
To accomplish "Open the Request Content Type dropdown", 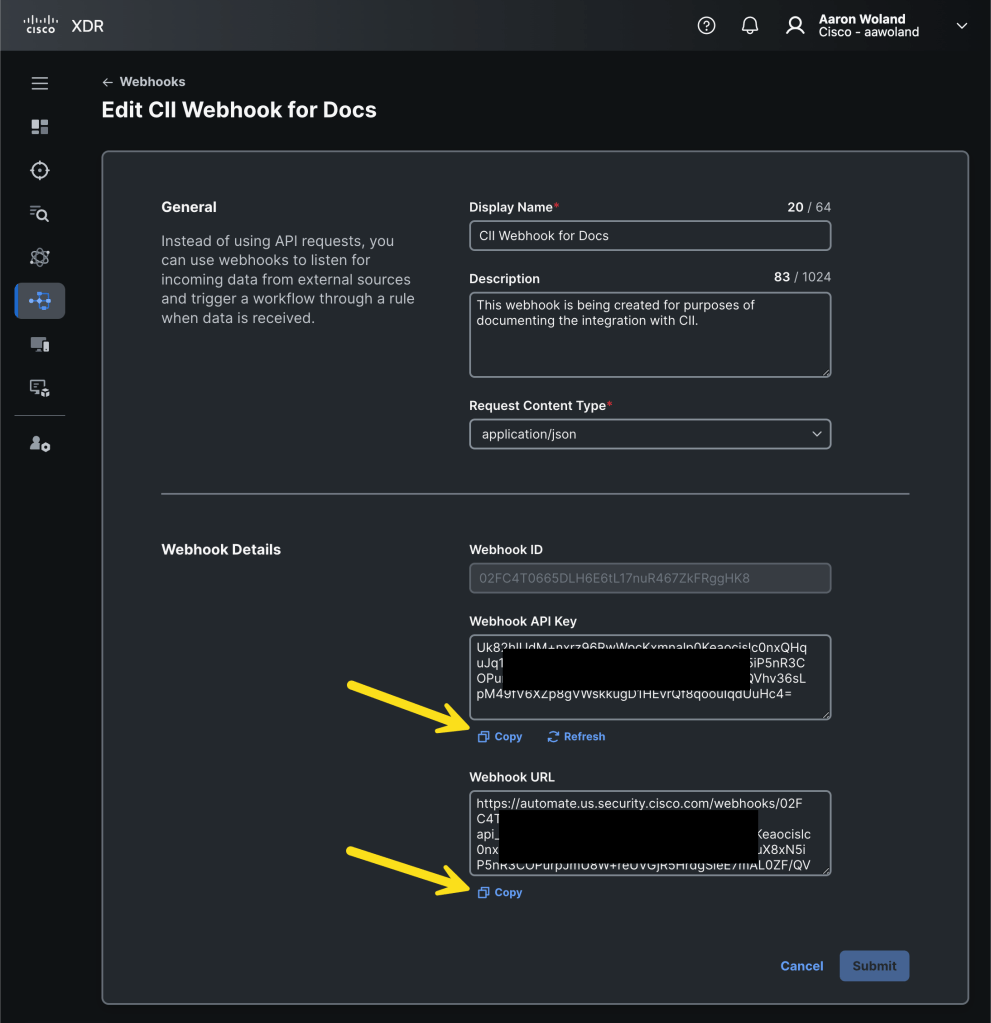I will pos(649,433).
